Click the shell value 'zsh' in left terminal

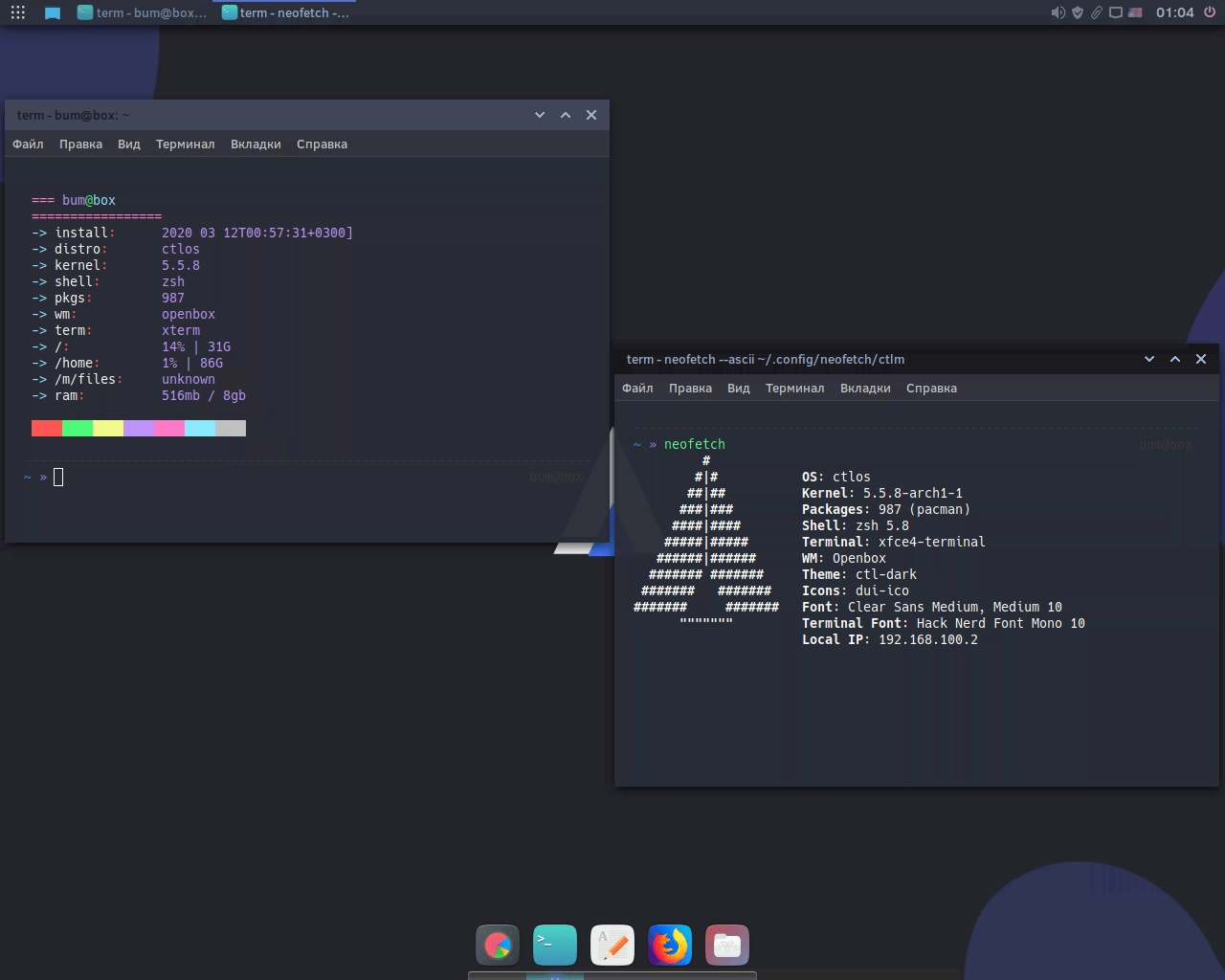coord(173,281)
